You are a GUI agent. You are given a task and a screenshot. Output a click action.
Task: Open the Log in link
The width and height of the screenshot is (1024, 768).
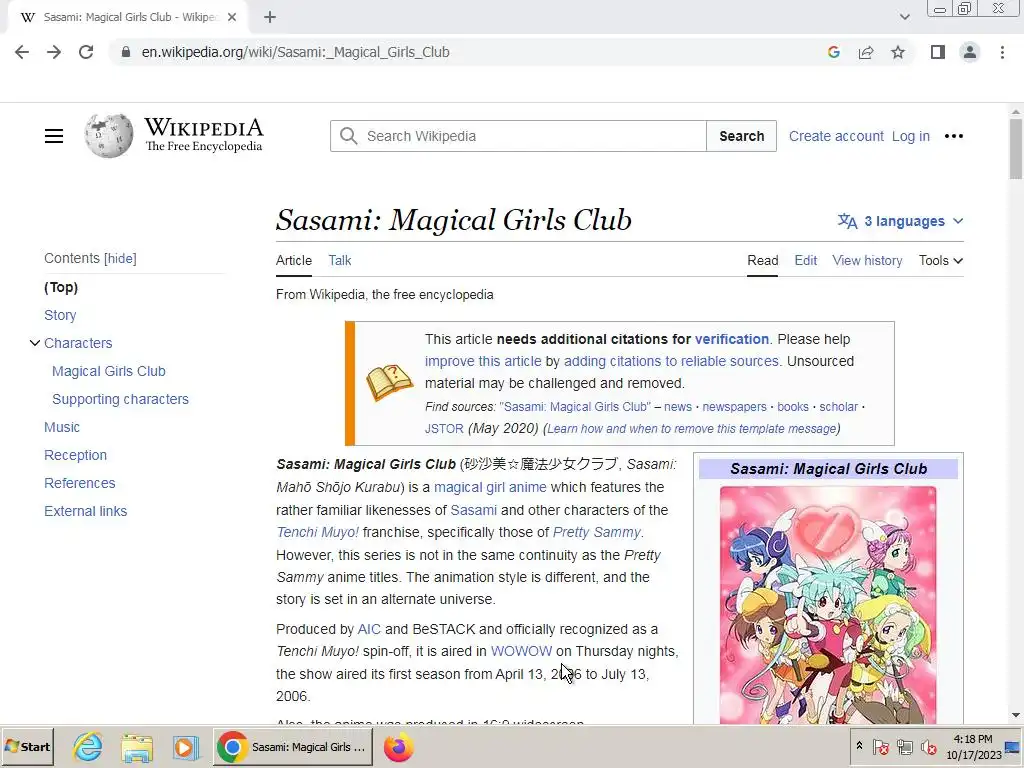(910, 136)
